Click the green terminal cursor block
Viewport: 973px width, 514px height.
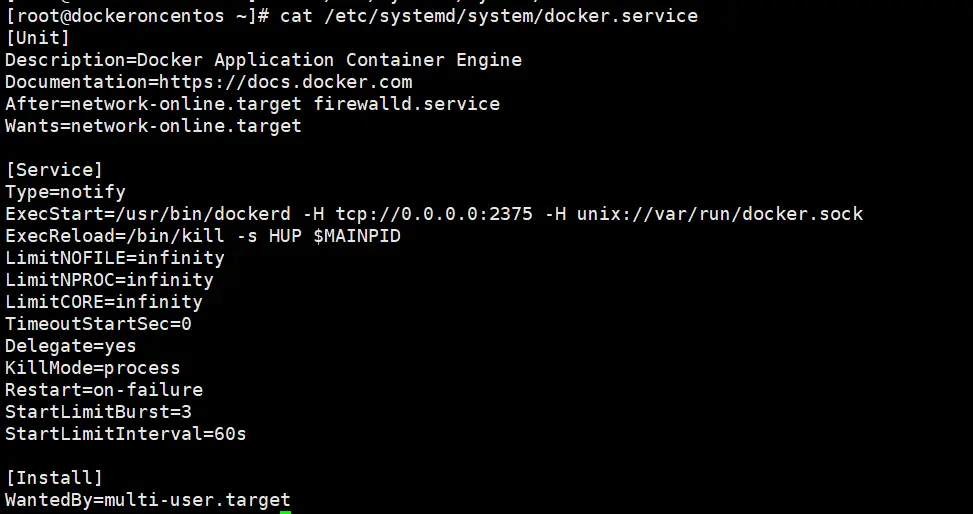[x=285, y=511]
